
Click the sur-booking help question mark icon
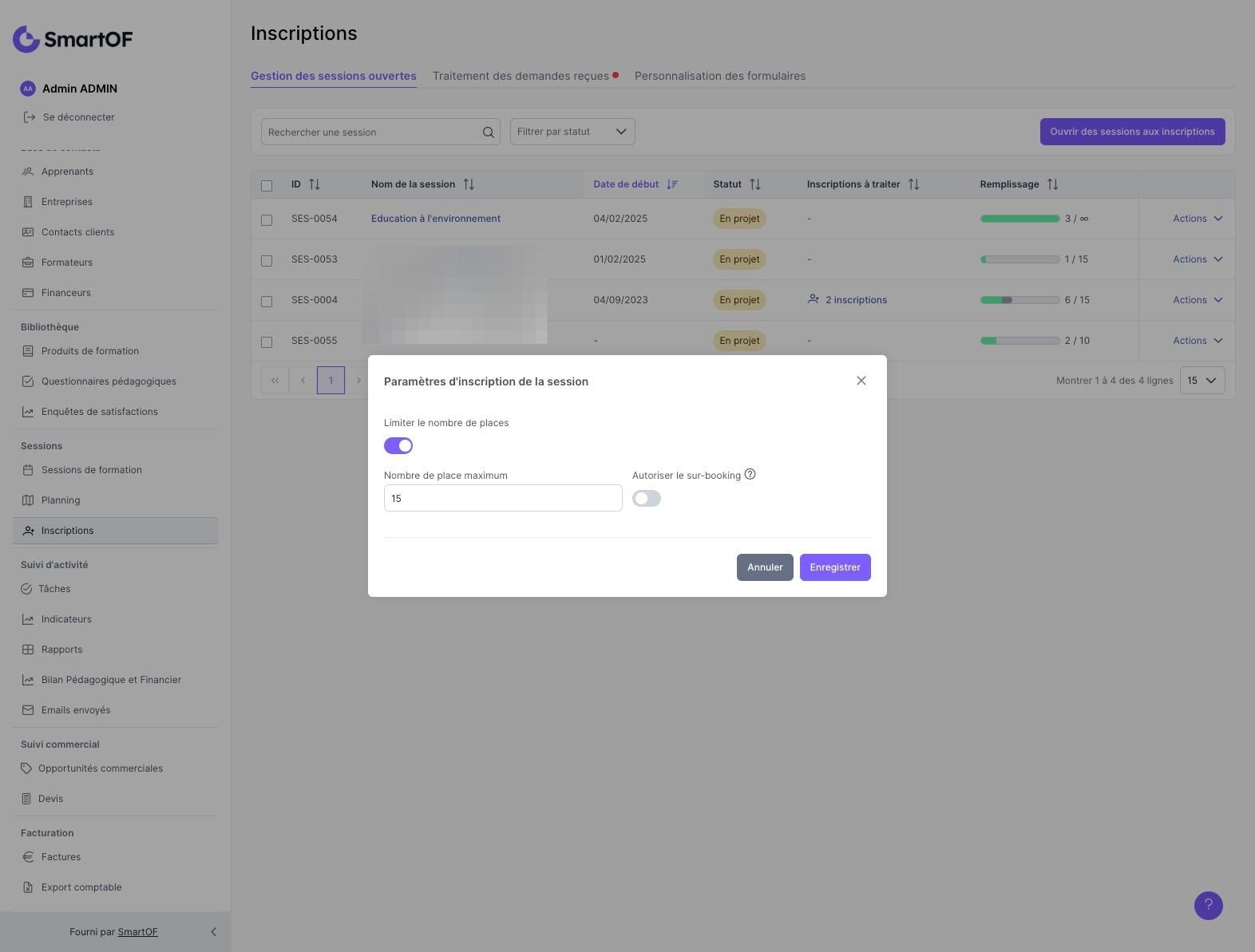(x=750, y=474)
